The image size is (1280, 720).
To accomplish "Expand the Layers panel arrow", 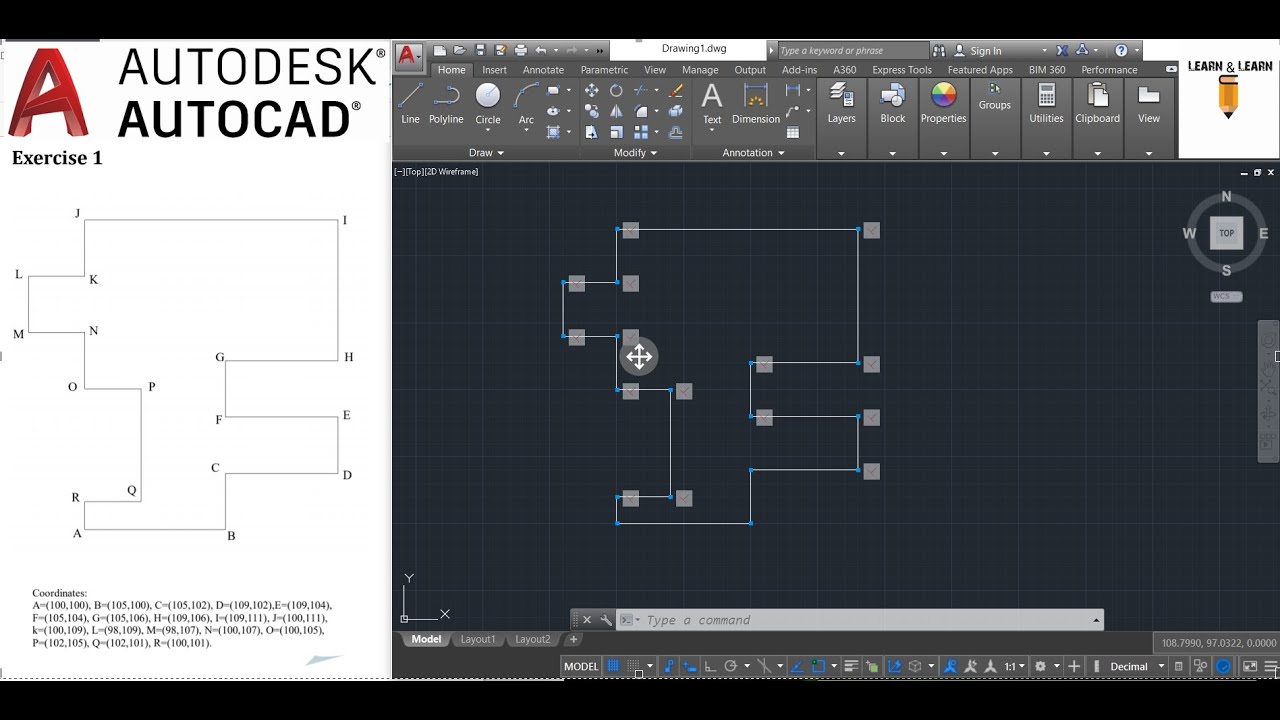I will pyautogui.click(x=841, y=153).
